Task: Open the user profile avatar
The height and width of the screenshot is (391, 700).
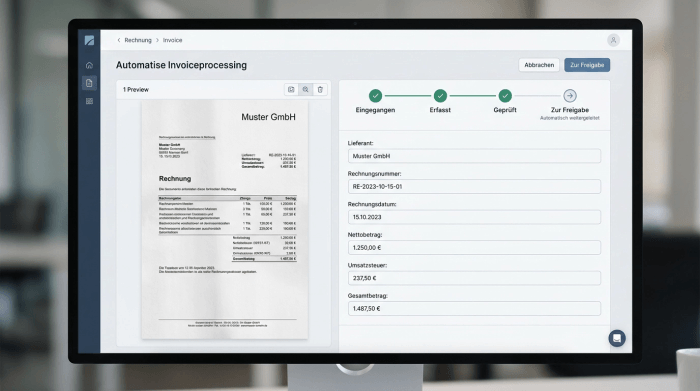Action: click(x=613, y=40)
